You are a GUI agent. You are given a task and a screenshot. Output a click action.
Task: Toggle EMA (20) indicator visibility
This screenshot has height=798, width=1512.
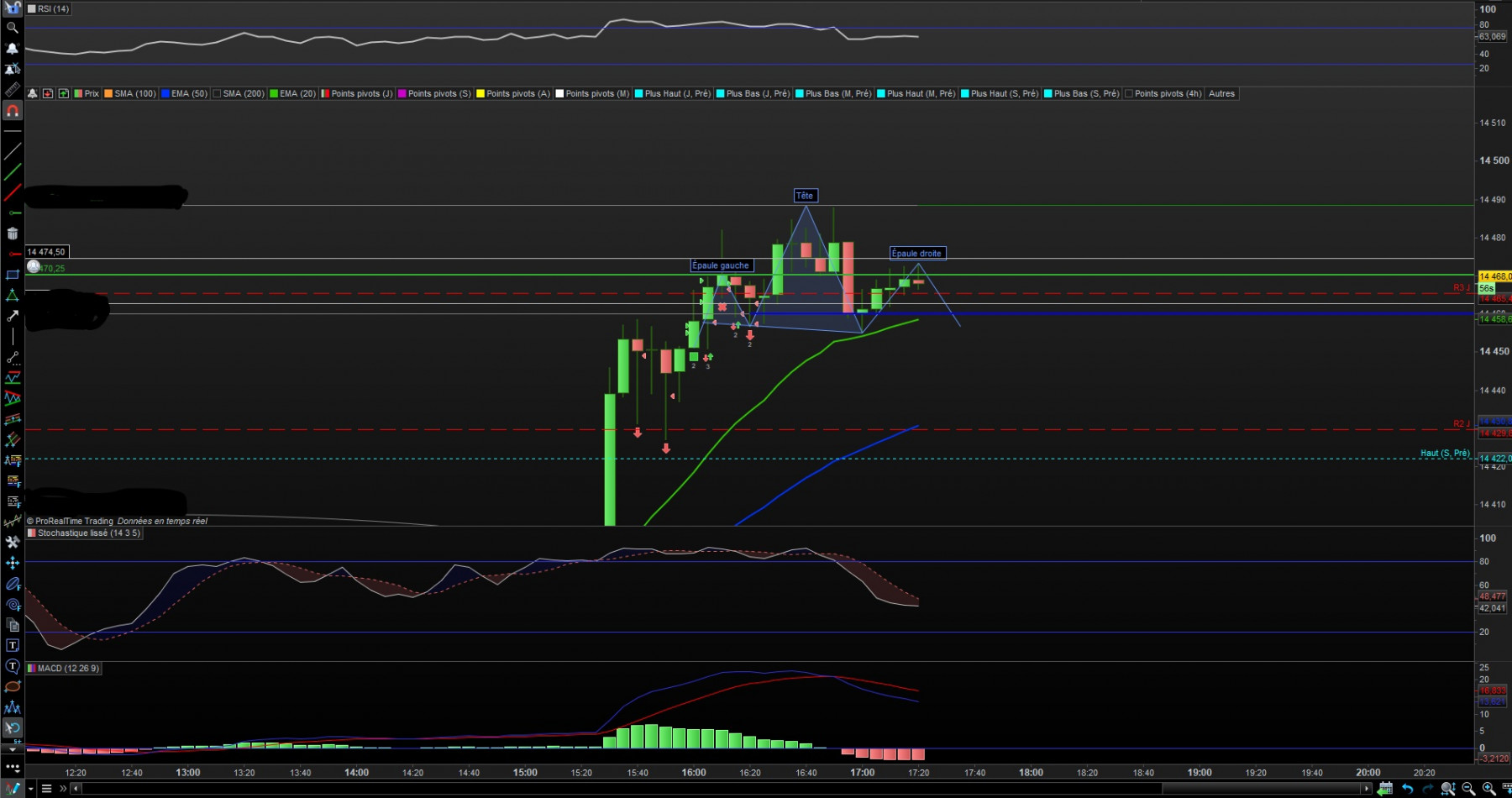[273, 93]
